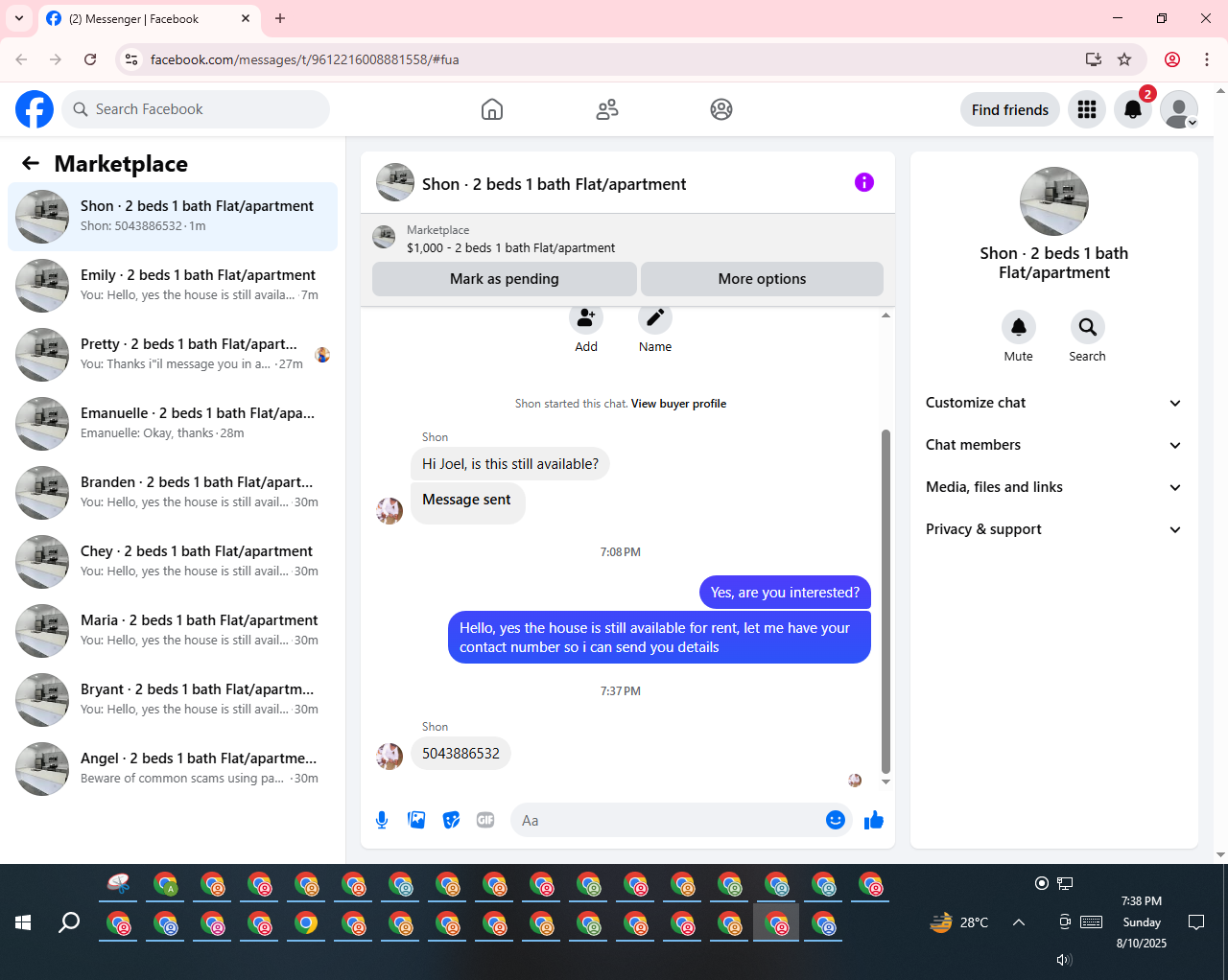Image resolution: width=1228 pixels, height=980 pixels.
Task: Switch to the Messenger | Facebook tab
Action: click(x=148, y=19)
